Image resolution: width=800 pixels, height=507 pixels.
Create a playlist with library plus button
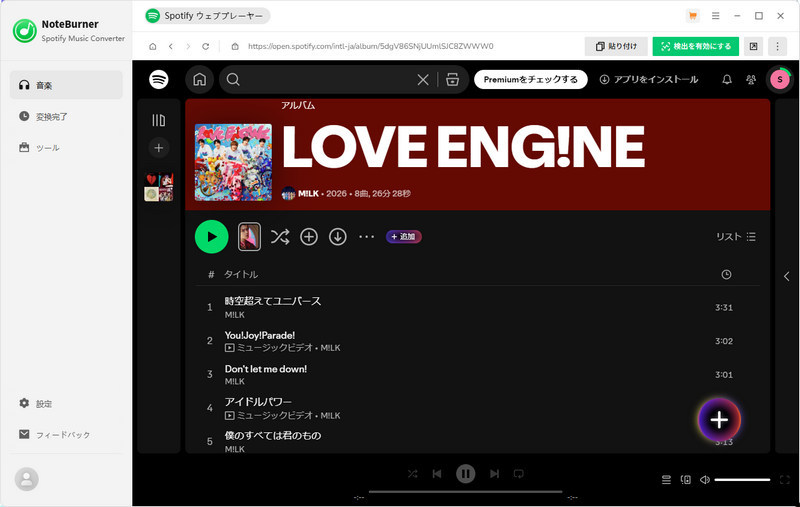pos(159,148)
